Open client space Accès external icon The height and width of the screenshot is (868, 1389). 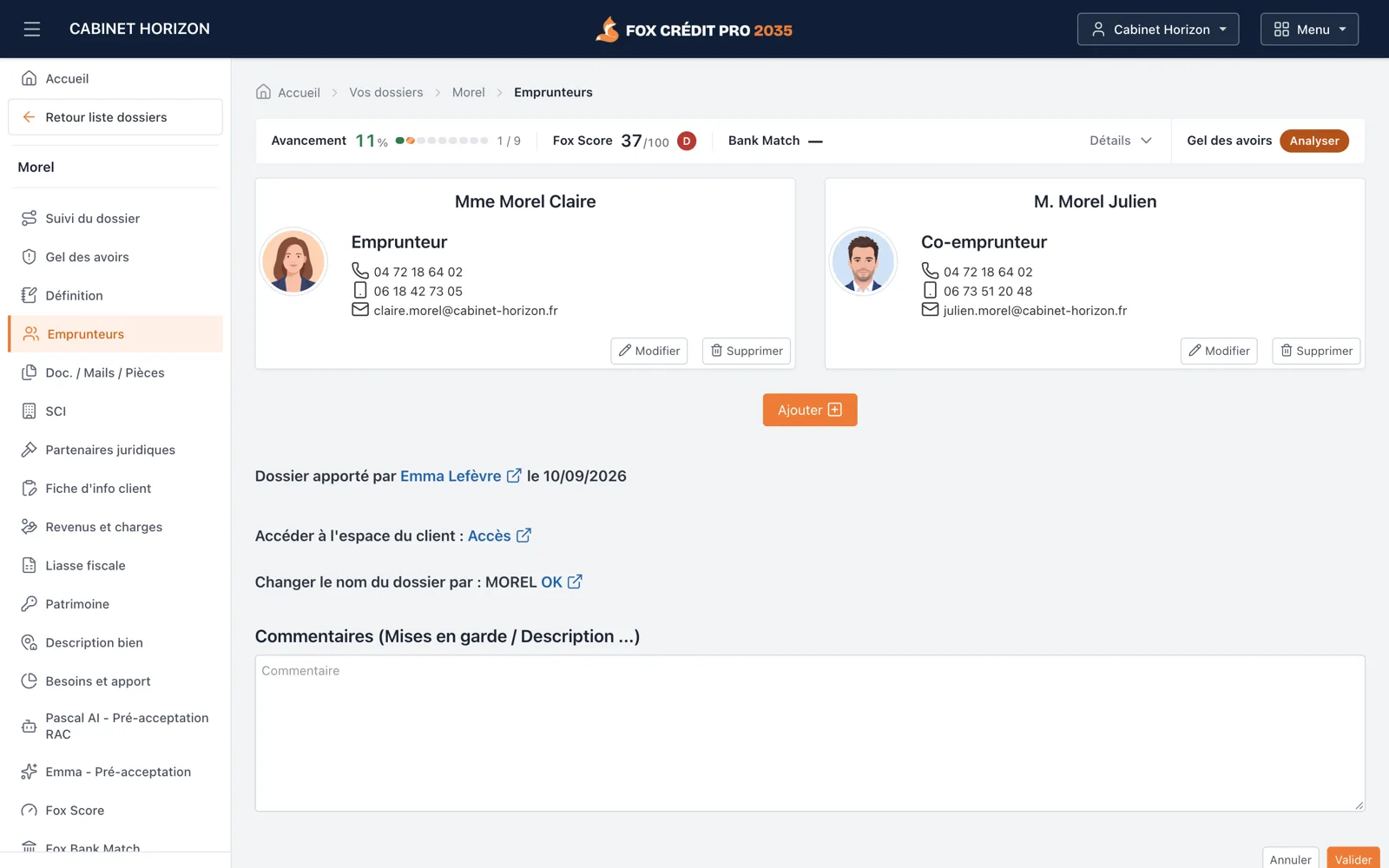click(x=523, y=536)
